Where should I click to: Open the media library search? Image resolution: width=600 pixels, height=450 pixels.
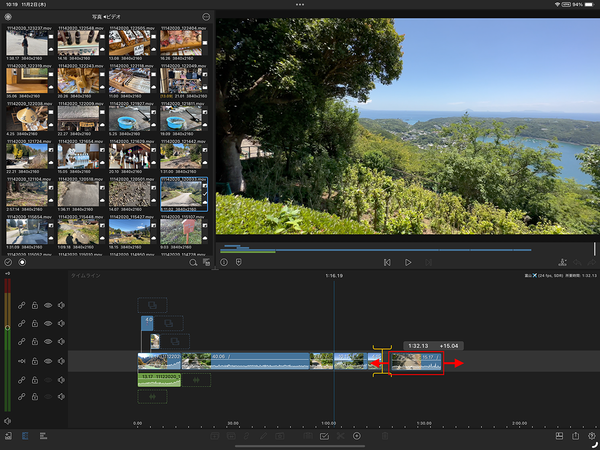click(193, 262)
